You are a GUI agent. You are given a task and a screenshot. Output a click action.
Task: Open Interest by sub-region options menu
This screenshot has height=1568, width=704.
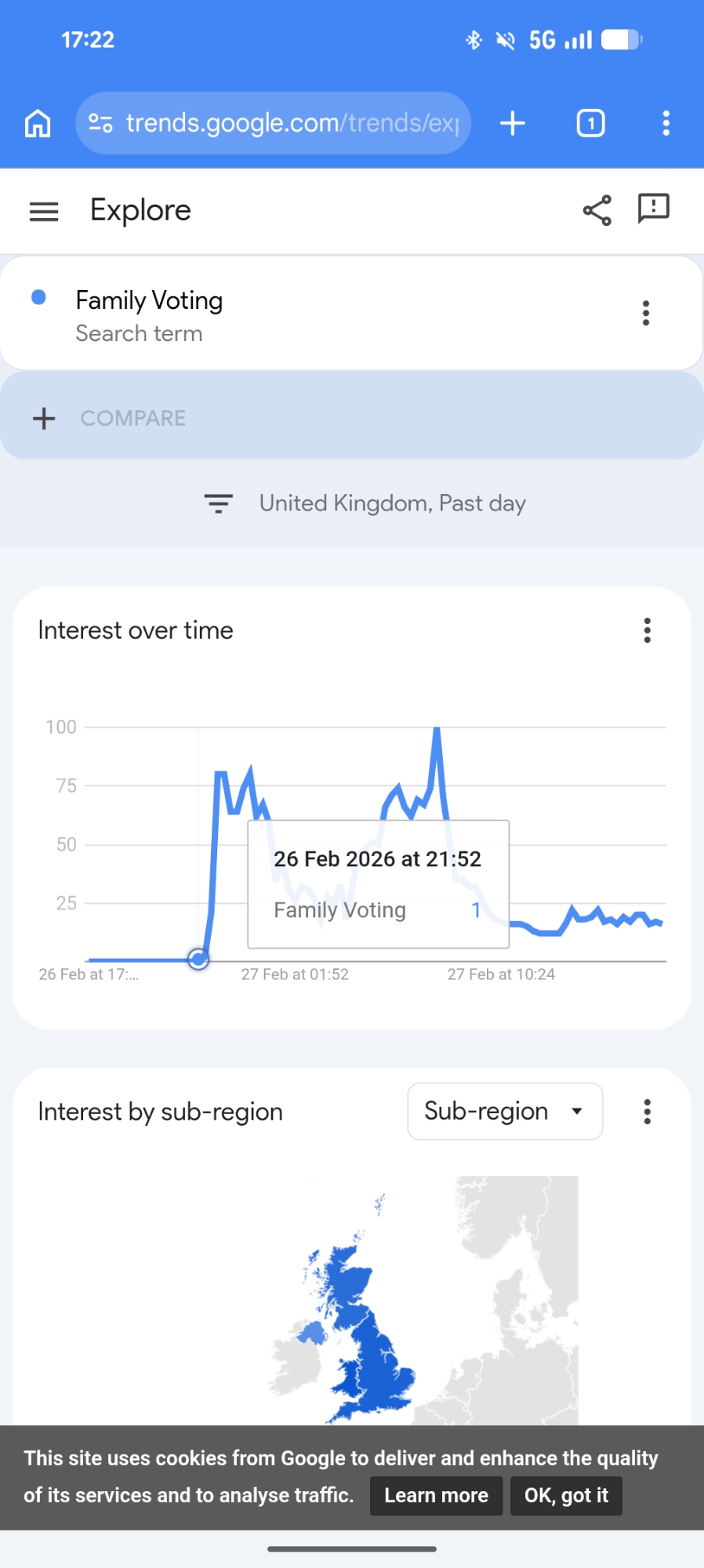coord(647,1112)
